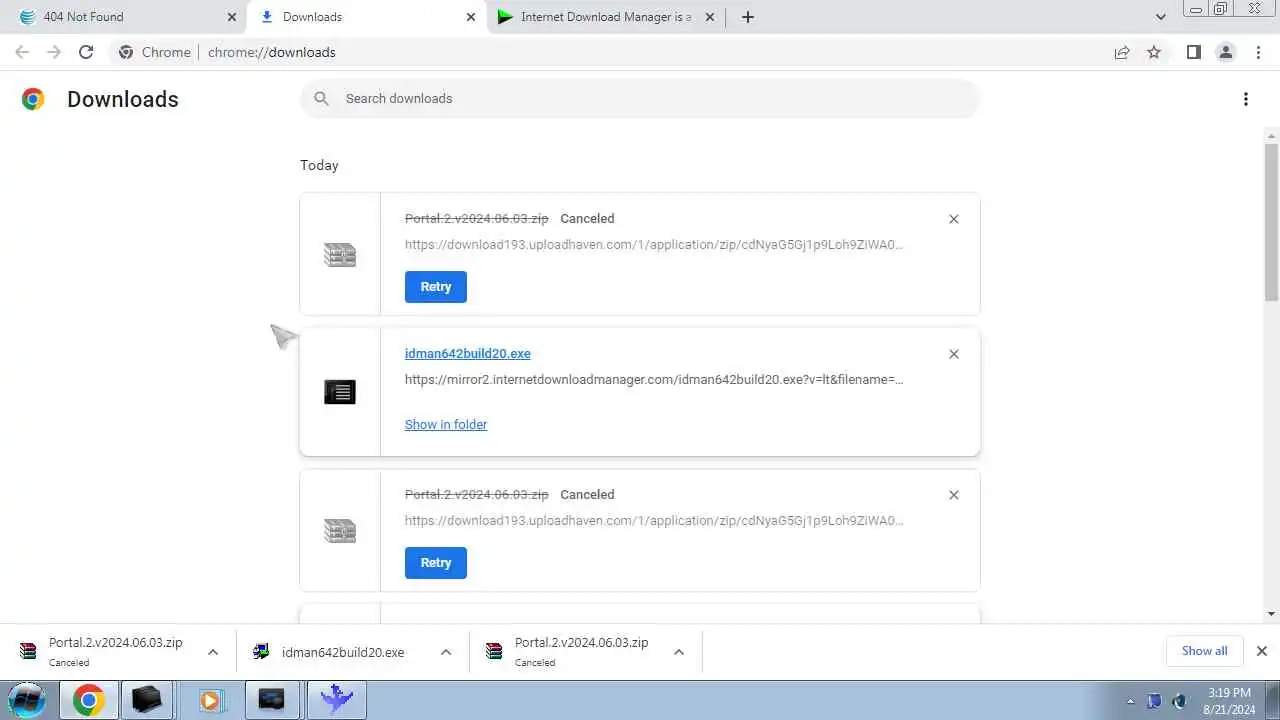Open the tab search chevron
This screenshot has height=720, width=1280.
click(x=1161, y=17)
